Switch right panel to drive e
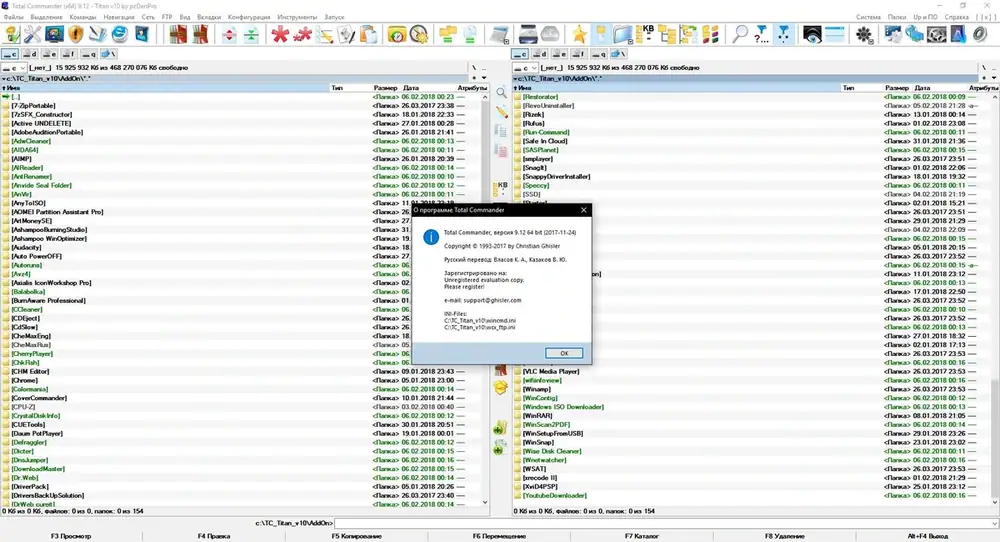The width and height of the screenshot is (1000, 542). [559, 54]
